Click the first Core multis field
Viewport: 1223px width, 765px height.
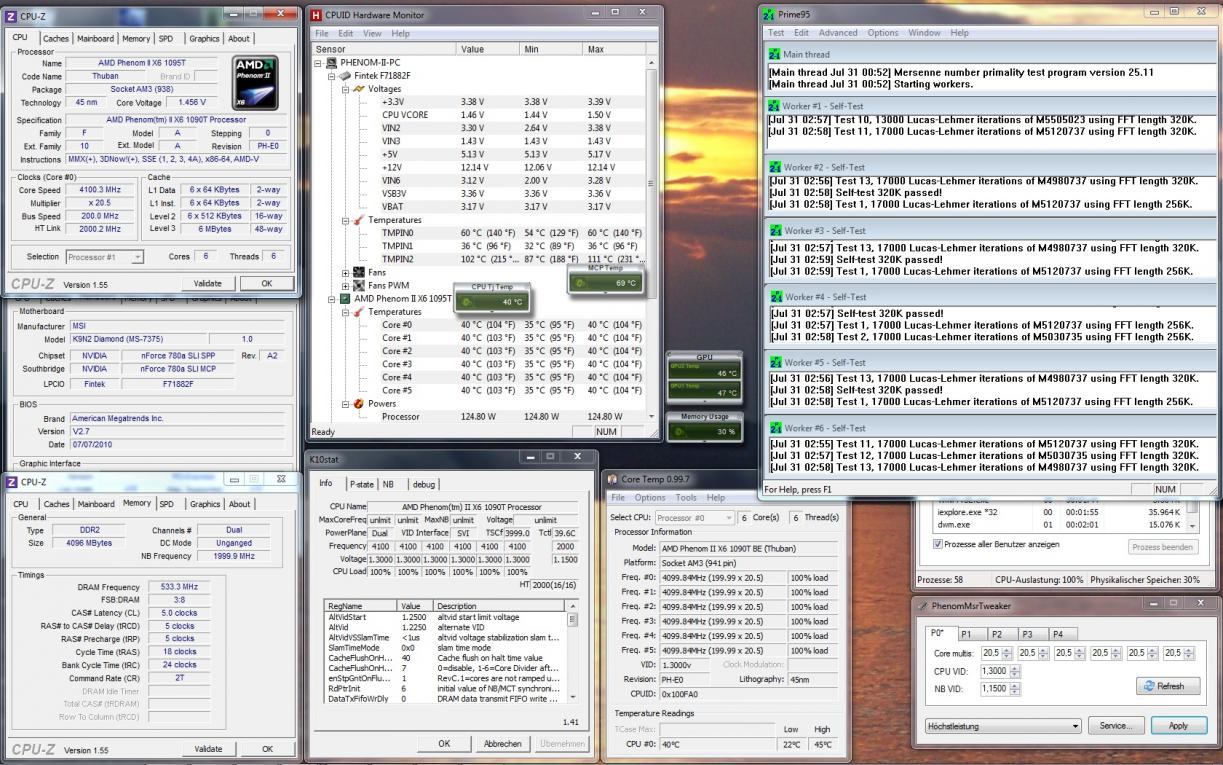click(x=996, y=652)
